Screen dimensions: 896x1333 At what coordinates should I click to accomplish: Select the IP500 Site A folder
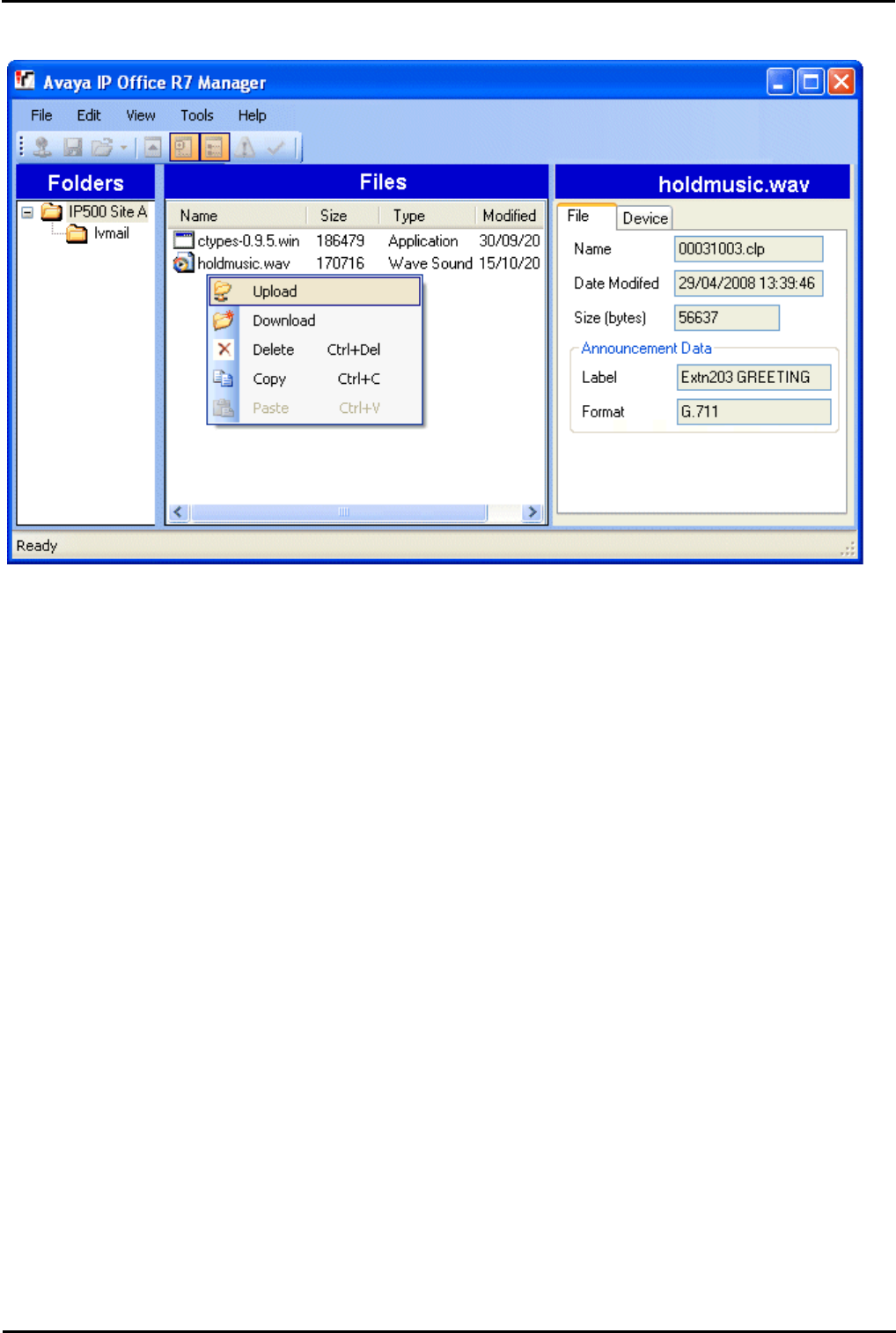point(108,211)
